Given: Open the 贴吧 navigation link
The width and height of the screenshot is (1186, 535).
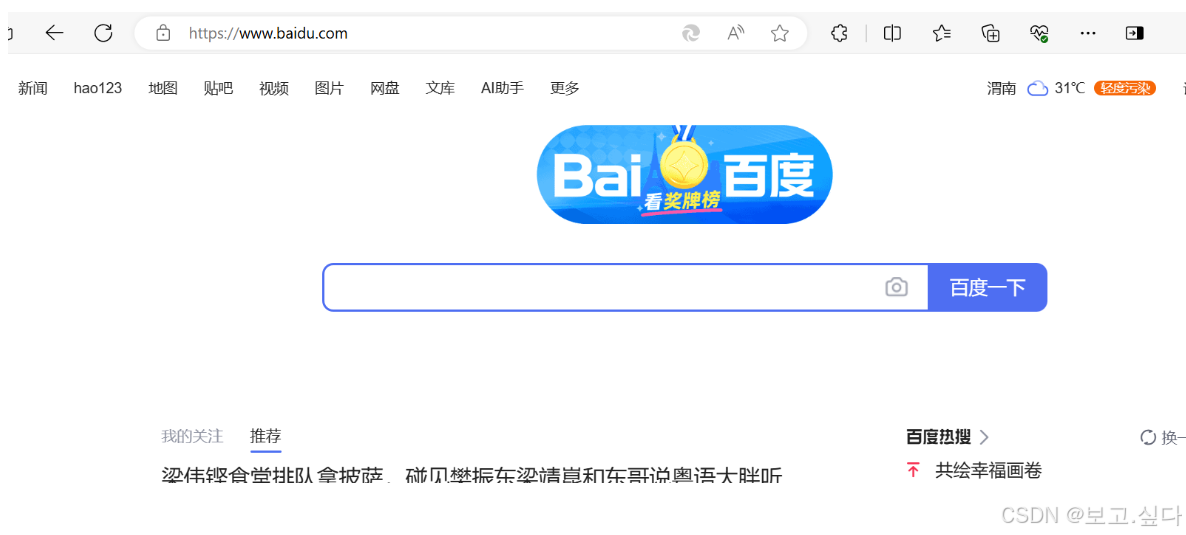Looking at the screenshot, I should [219, 89].
